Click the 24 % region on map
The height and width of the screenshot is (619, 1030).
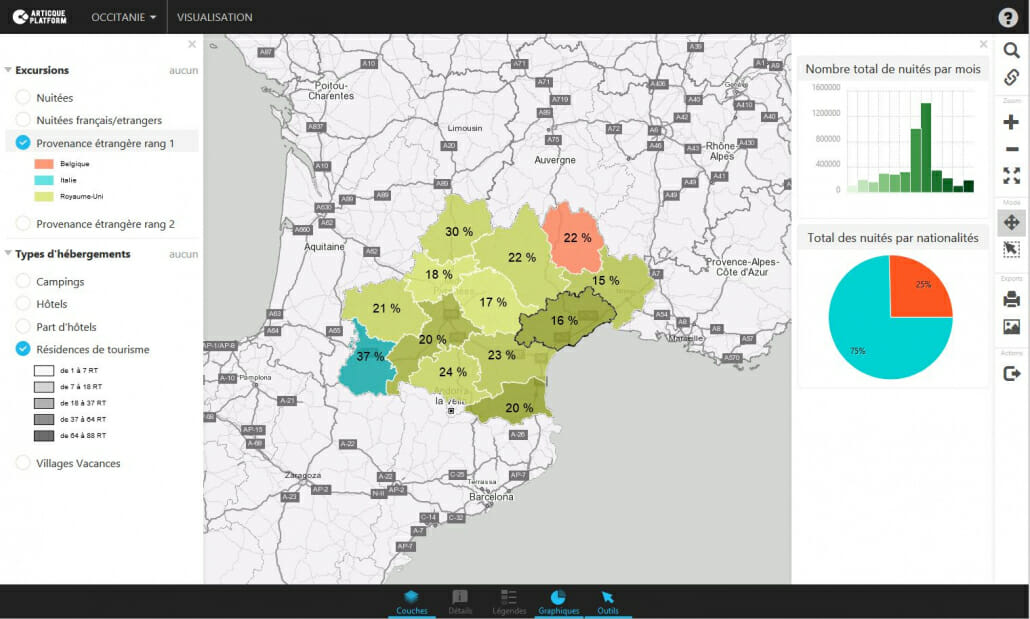click(447, 372)
